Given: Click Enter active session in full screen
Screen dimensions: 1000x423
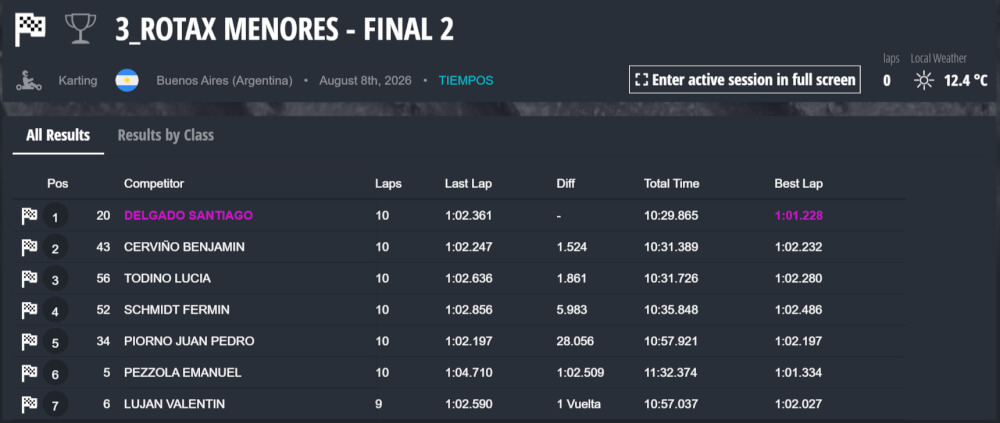Looking at the screenshot, I should pyautogui.click(x=744, y=80).
